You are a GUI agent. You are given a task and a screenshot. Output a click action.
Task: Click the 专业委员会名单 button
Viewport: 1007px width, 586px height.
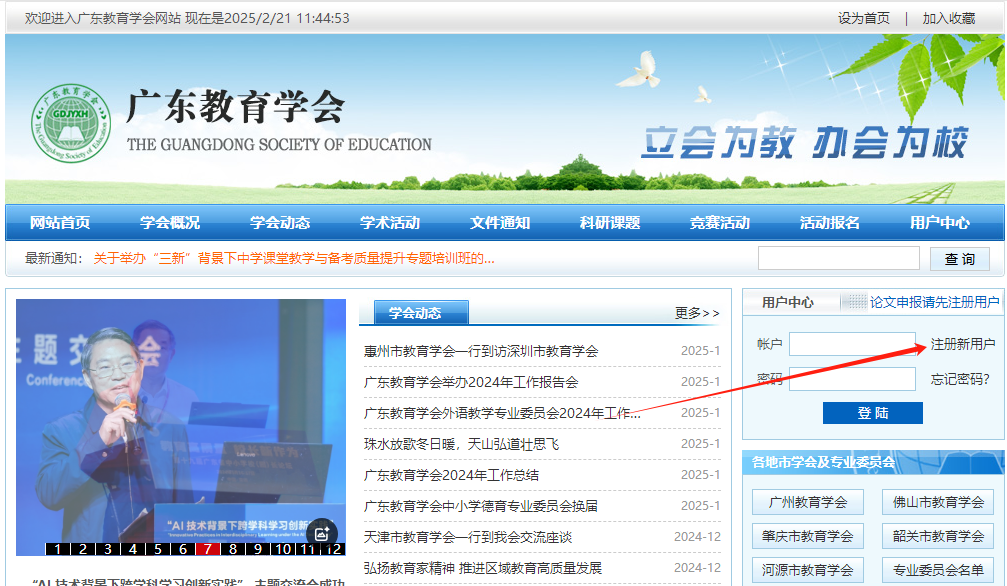pyautogui.click(x=938, y=570)
